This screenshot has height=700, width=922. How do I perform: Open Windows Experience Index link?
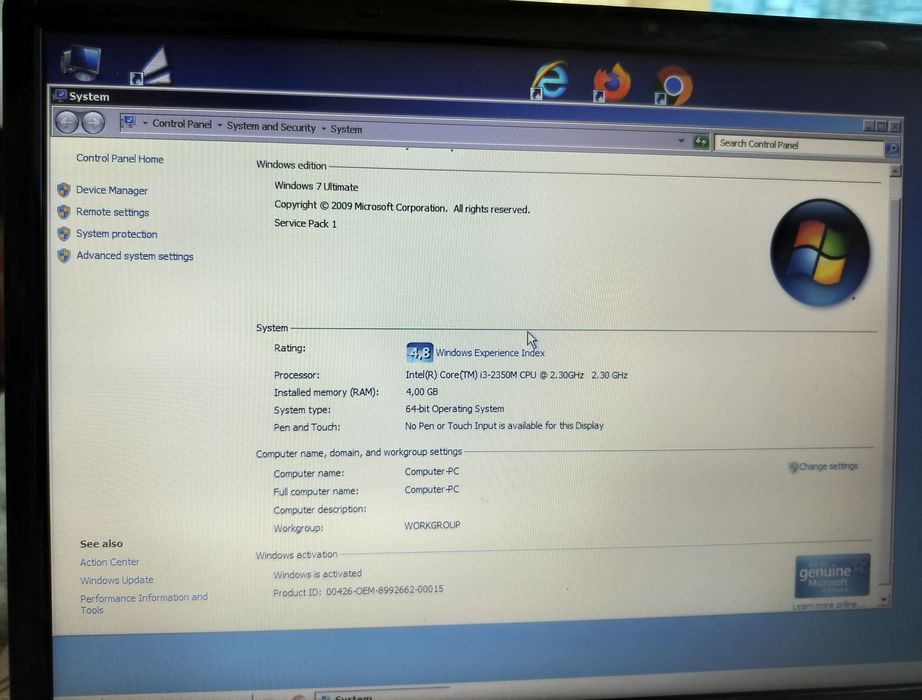point(490,352)
